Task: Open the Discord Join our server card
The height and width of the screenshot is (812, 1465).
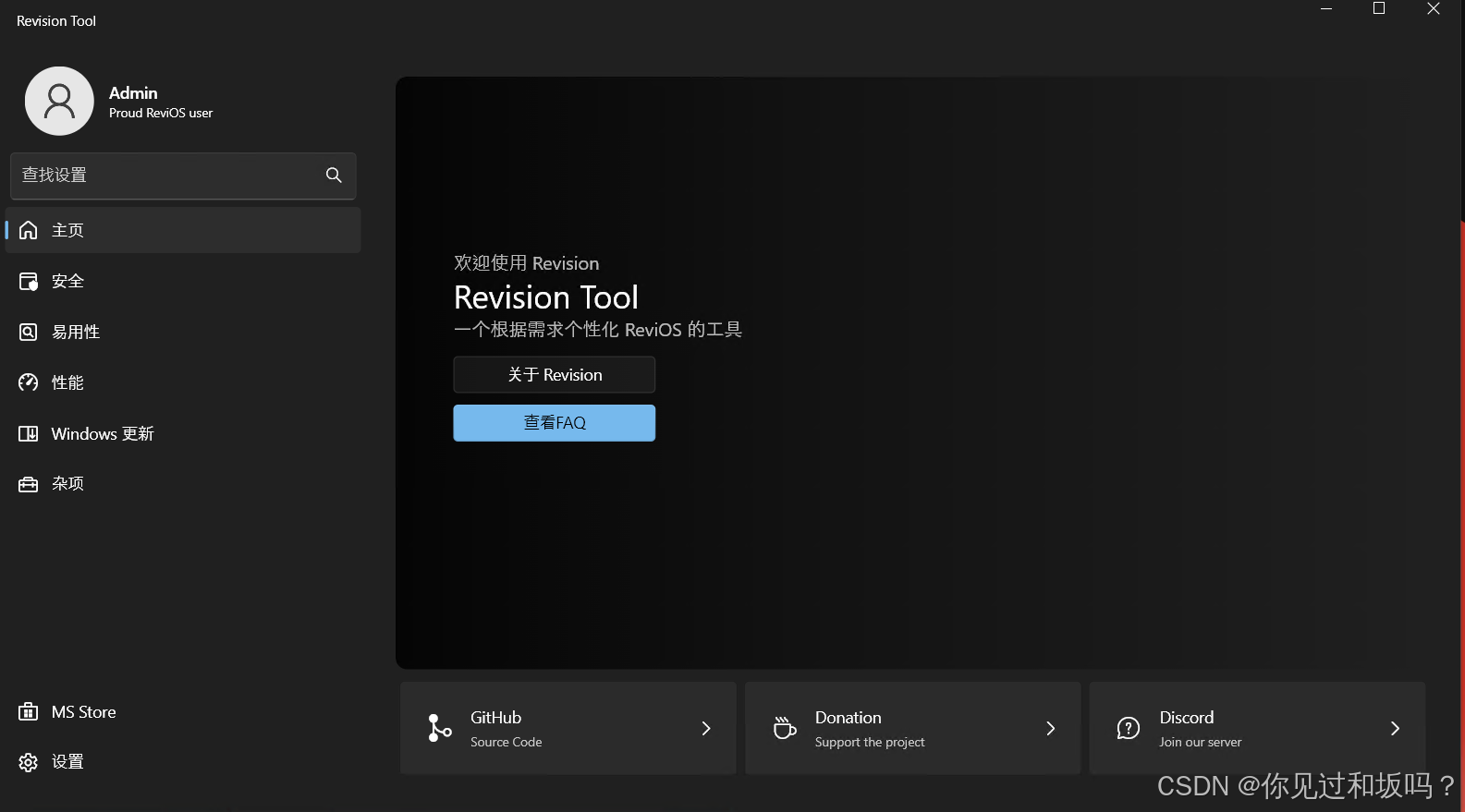Action: click(x=1258, y=728)
